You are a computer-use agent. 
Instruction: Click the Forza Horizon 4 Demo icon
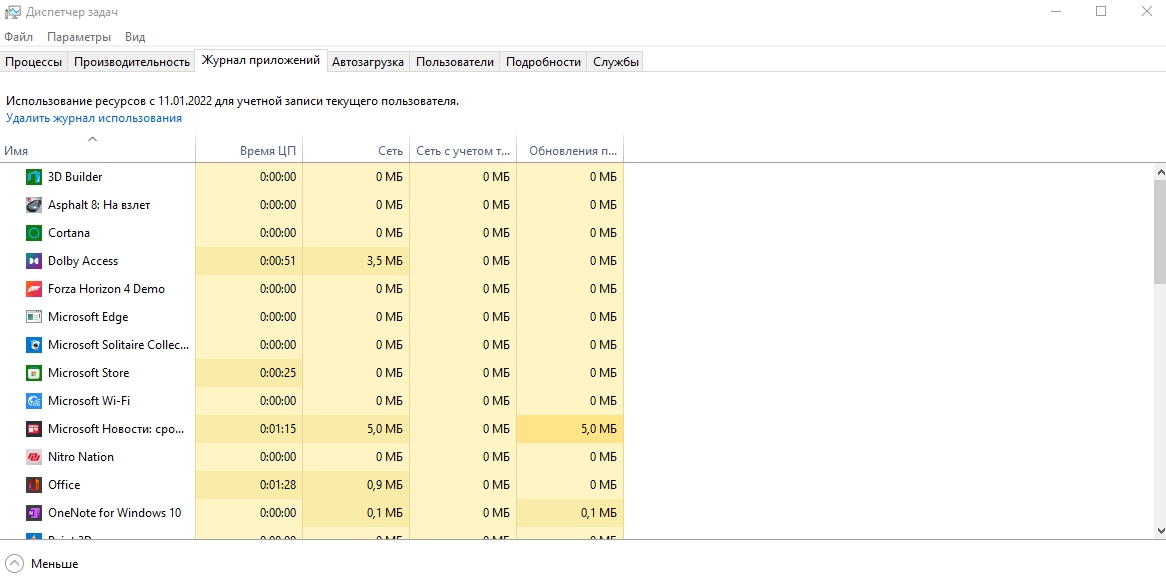[x=34, y=289]
